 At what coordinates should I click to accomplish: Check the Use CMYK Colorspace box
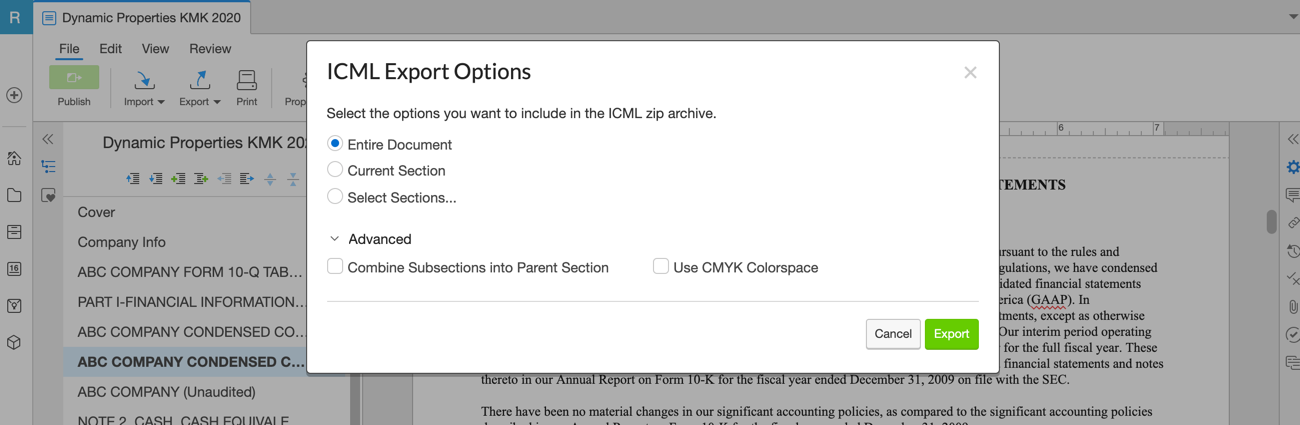click(661, 266)
